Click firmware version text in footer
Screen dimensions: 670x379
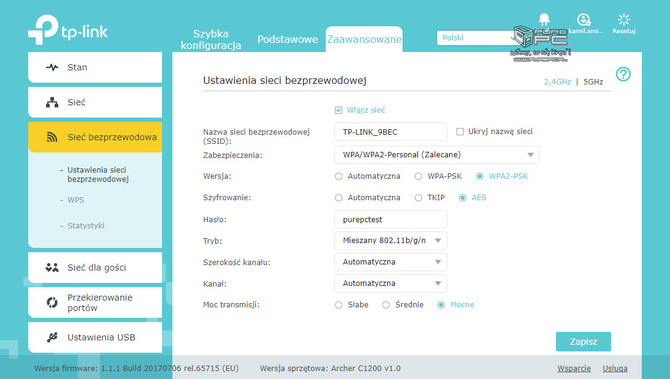pos(136,368)
